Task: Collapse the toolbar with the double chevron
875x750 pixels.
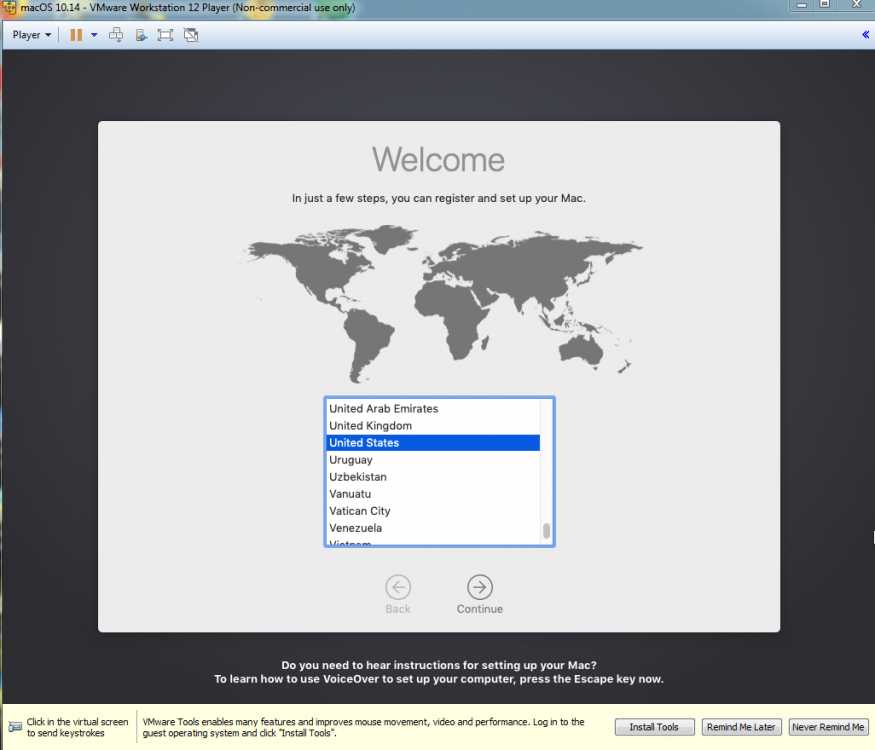Action: 866,35
